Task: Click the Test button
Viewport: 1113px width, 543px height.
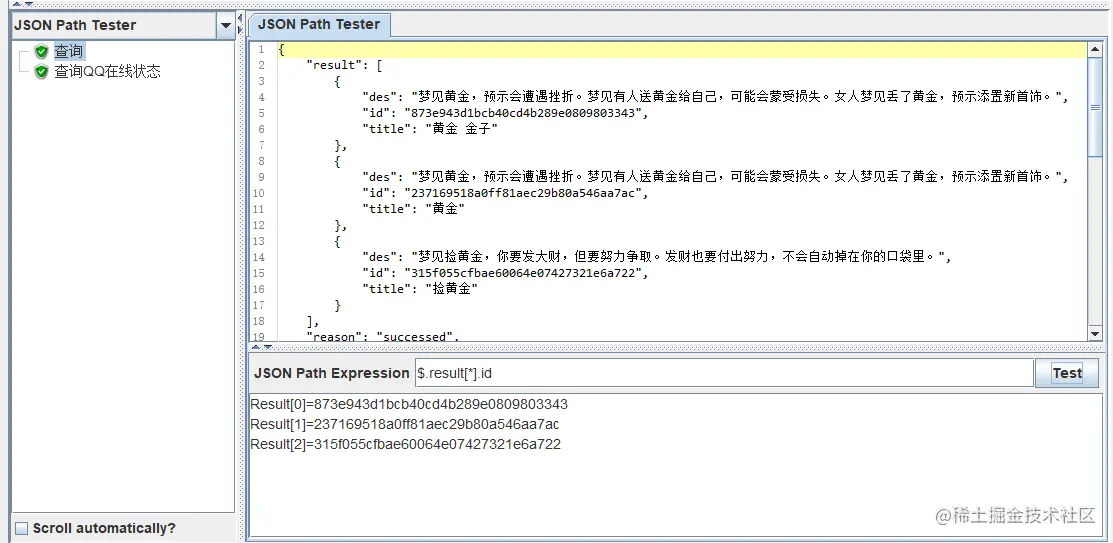Action: pyautogui.click(x=1066, y=373)
